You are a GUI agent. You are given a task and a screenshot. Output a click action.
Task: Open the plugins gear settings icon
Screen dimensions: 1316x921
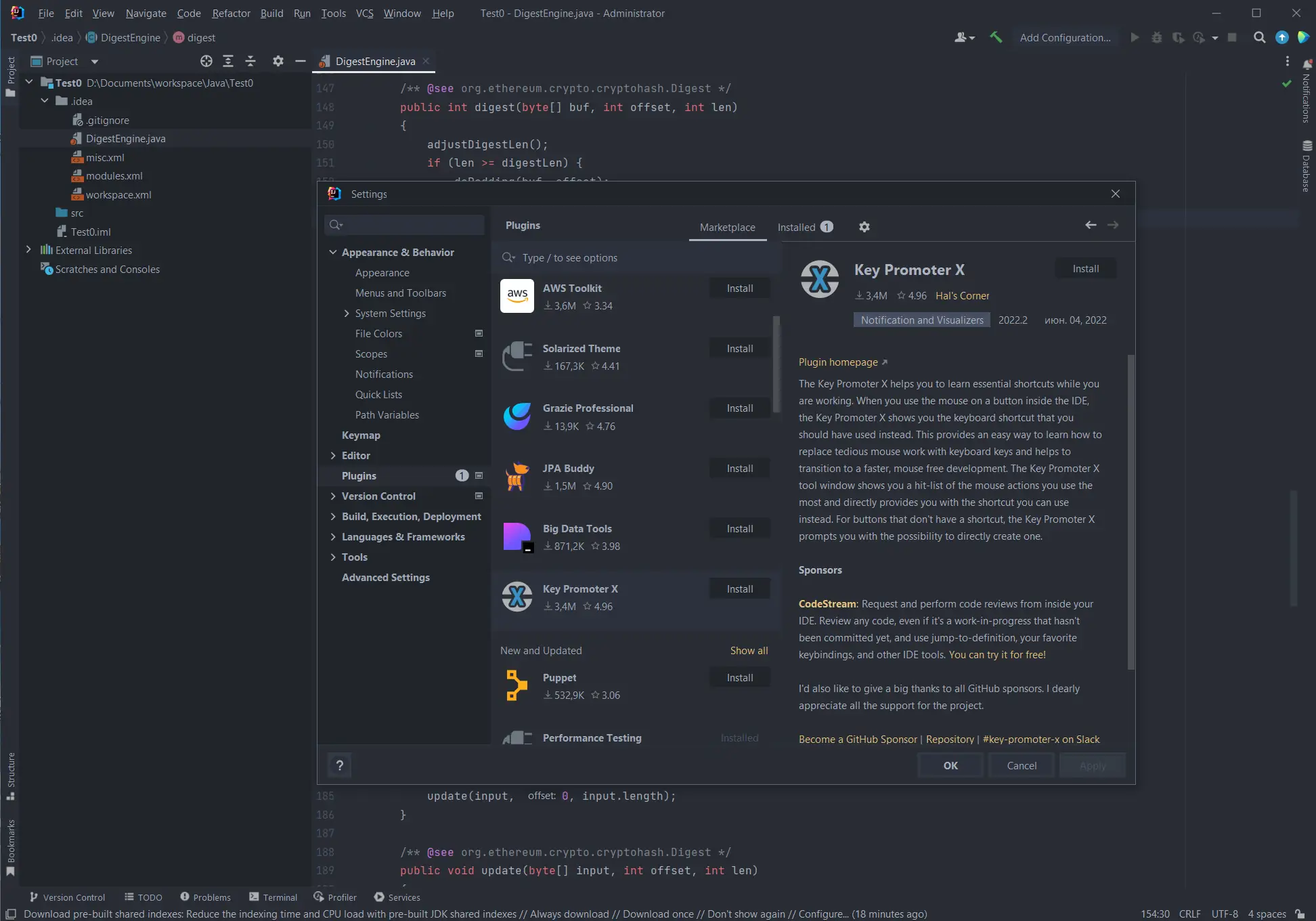click(x=864, y=227)
